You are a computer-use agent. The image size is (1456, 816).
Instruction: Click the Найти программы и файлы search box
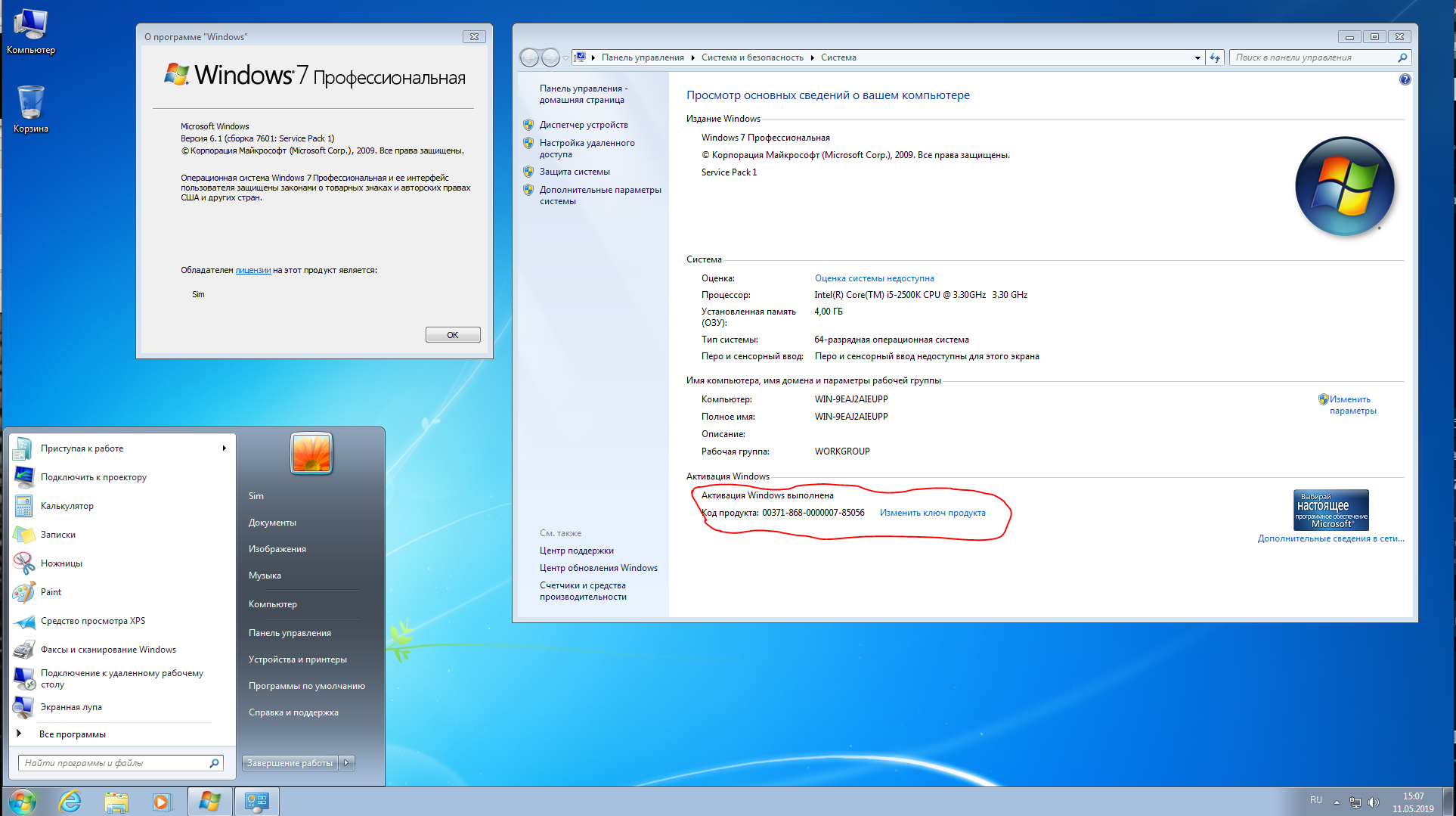120,763
